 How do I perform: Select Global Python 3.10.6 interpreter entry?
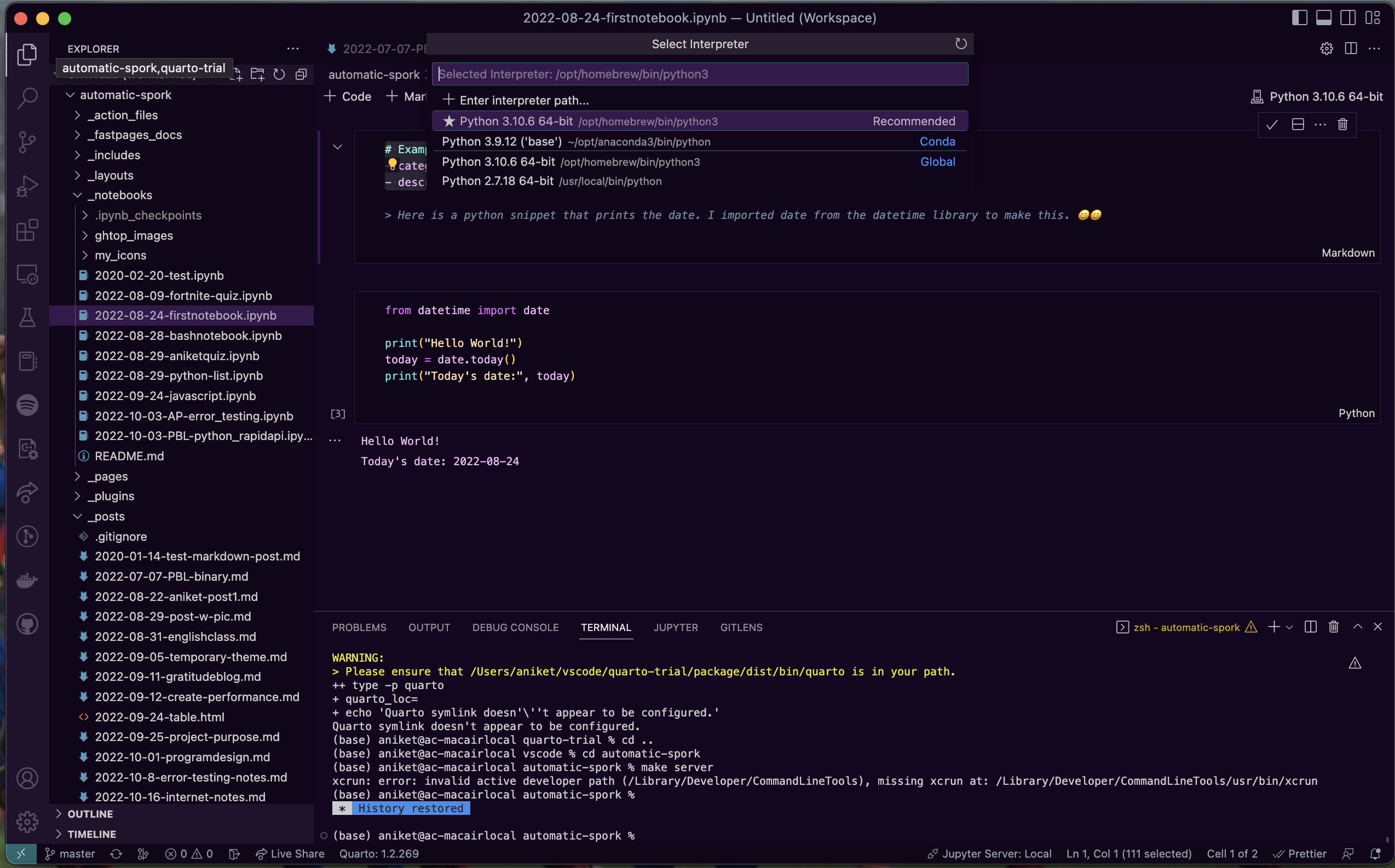[700, 162]
